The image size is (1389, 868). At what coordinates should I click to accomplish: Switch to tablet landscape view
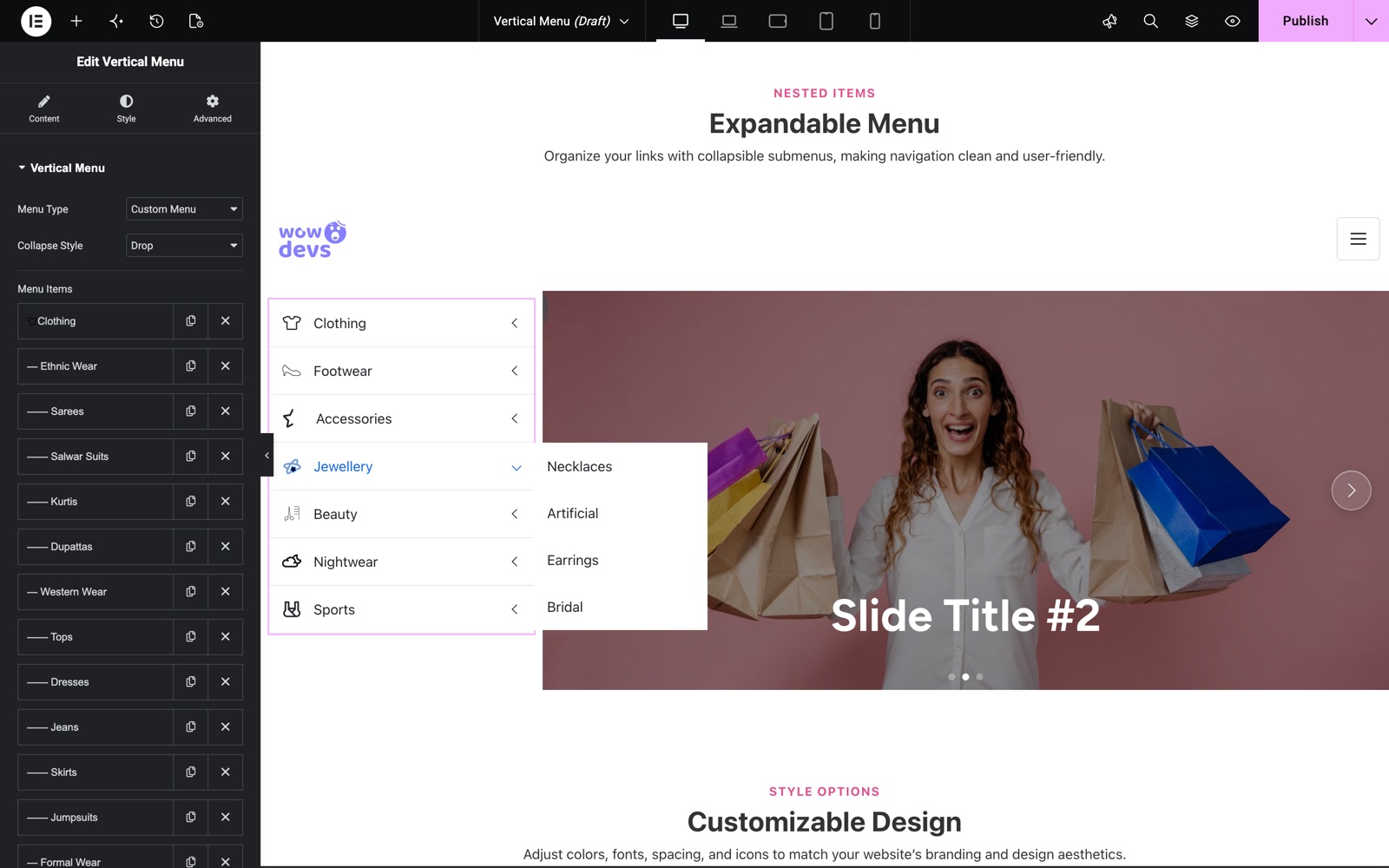[778, 21]
